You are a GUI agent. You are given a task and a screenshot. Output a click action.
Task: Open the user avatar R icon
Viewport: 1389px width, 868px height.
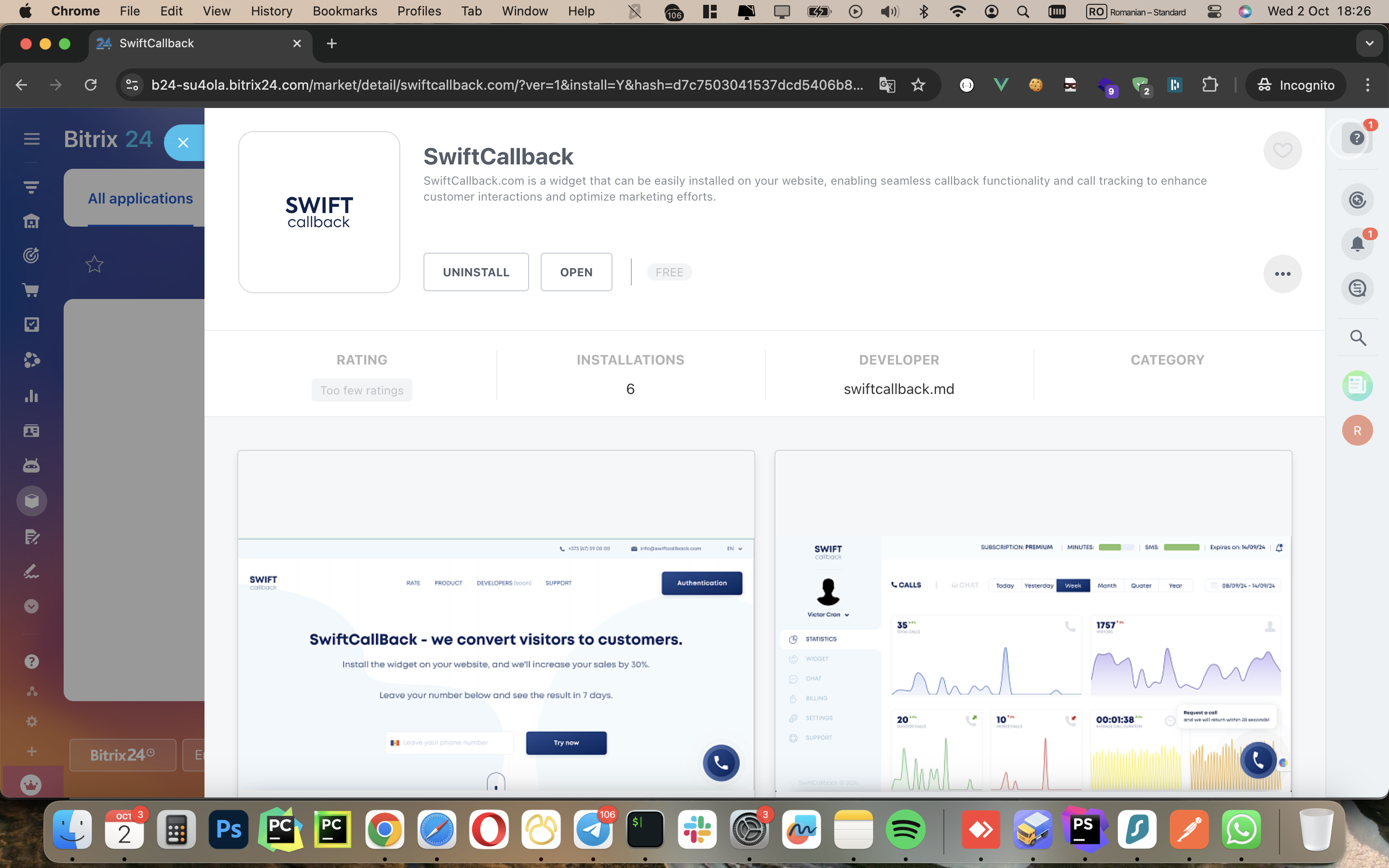pos(1357,431)
